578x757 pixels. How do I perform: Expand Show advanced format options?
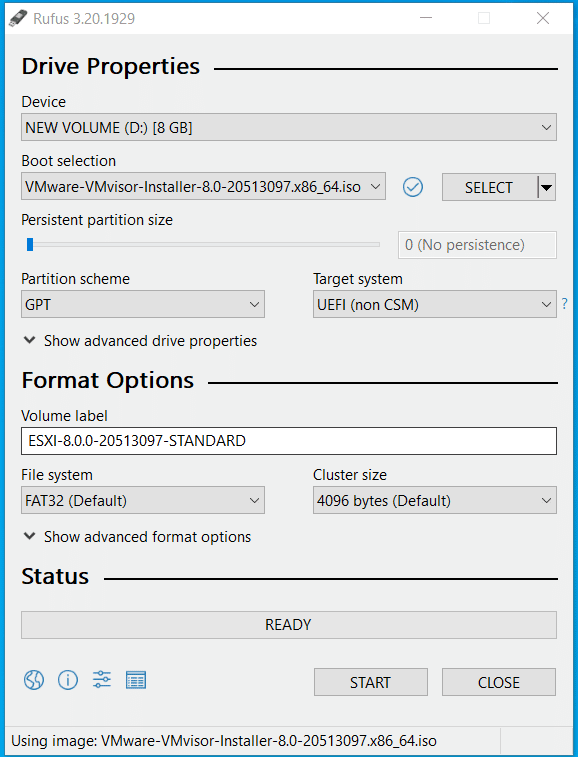click(x=137, y=537)
